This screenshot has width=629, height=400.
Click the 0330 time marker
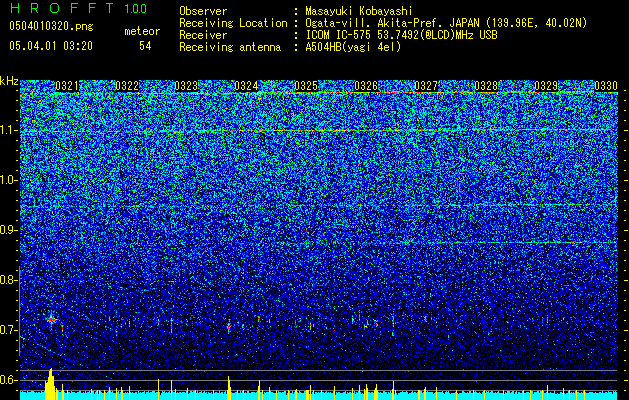point(606,86)
